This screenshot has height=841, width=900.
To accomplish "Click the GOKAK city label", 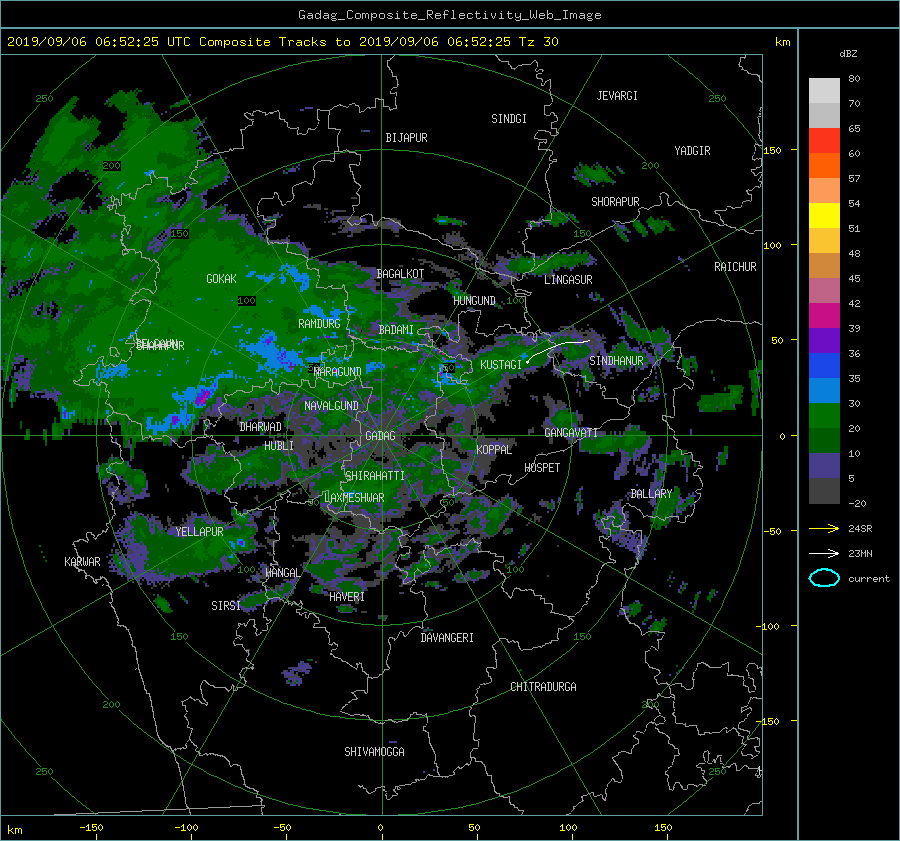I will 221,278.
